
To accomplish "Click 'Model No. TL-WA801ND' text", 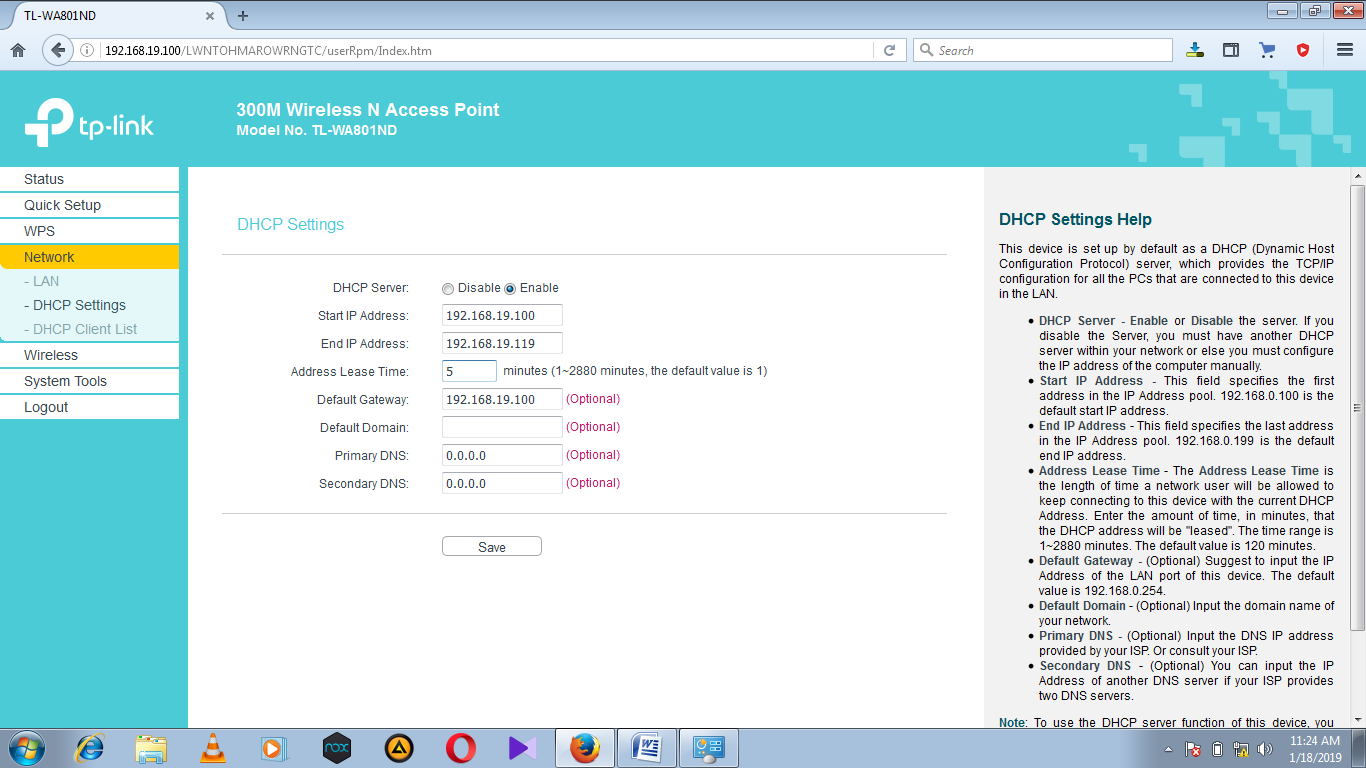I will (316, 130).
